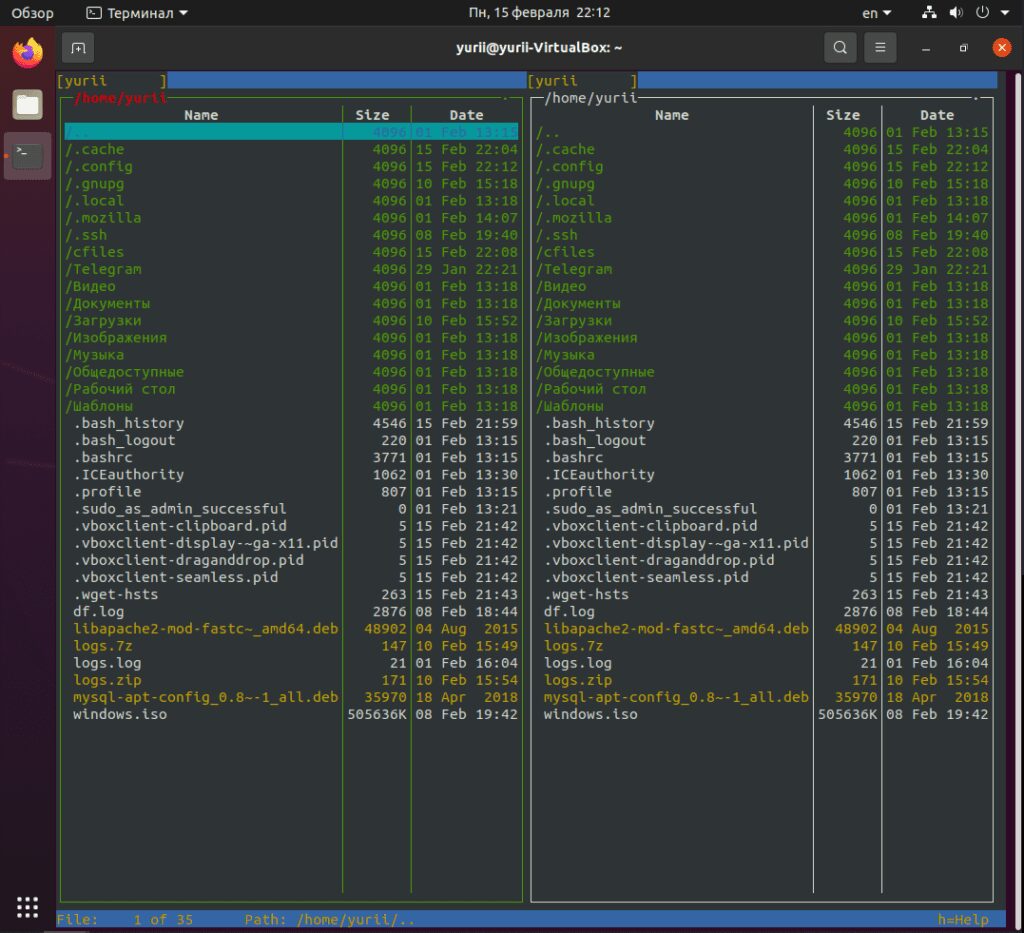Launch Firefox from the dock
The width and height of the screenshot is (1024, 933).
28,53
